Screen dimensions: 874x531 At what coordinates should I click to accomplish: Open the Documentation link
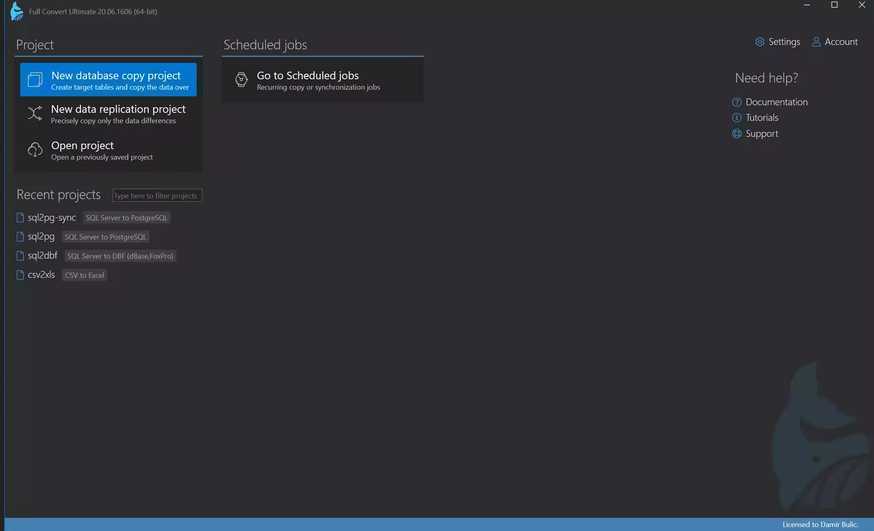click(776, 102)
